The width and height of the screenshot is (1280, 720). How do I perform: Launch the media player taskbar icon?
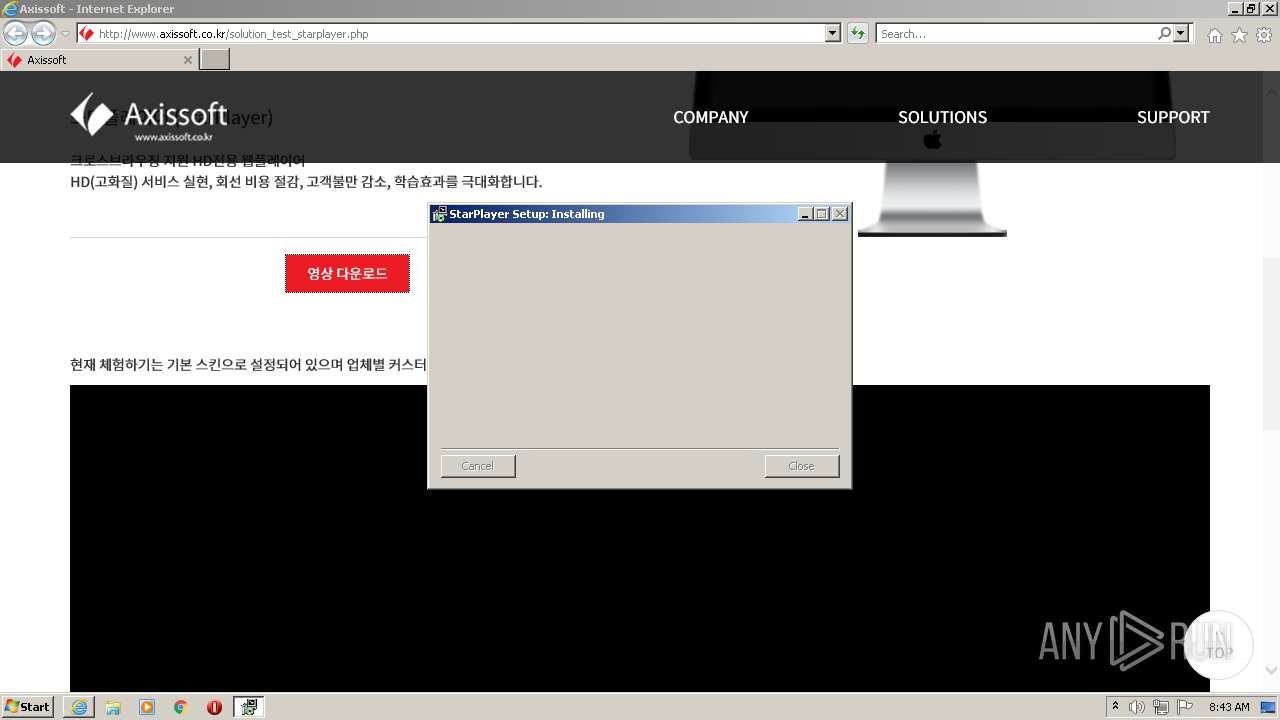[147, 707]
